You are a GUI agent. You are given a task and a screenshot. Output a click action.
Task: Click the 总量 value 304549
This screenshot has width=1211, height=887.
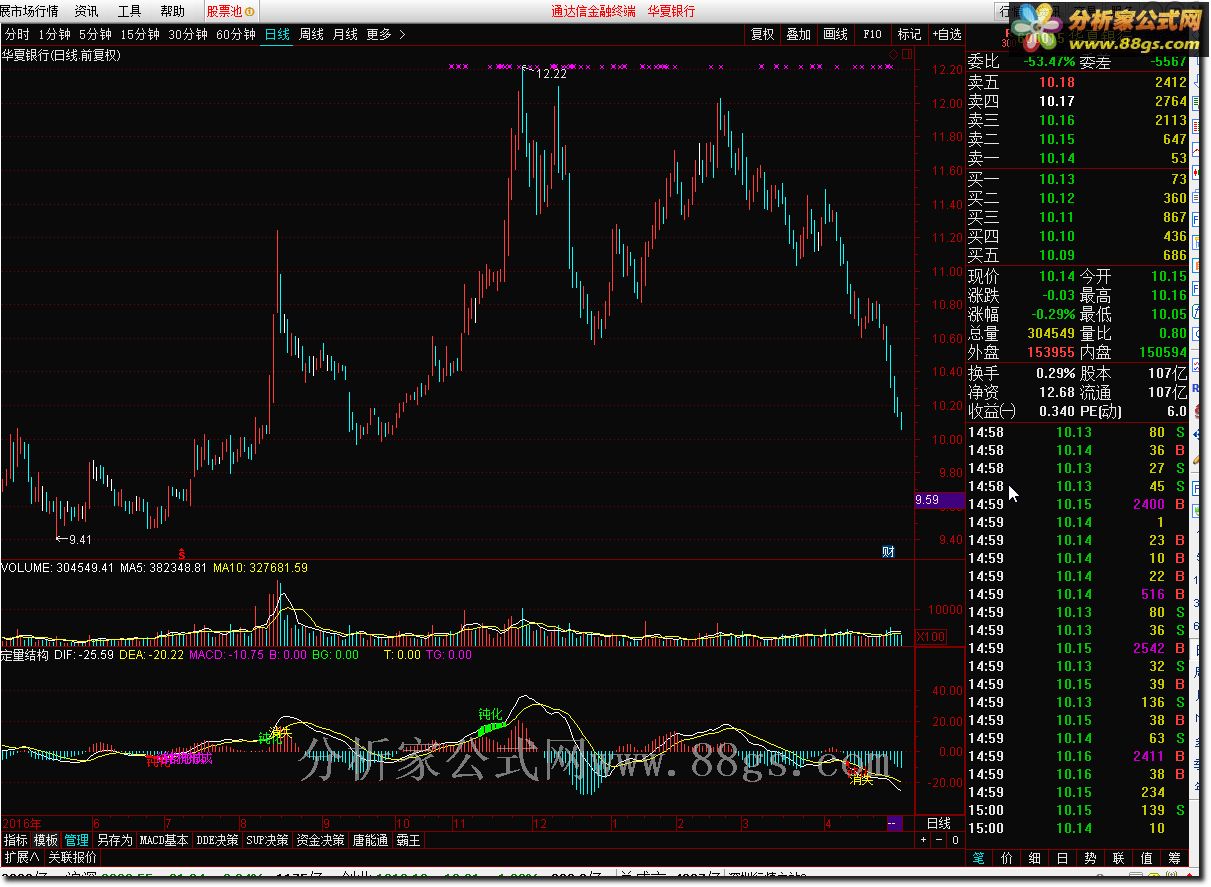pos(1049,333)
